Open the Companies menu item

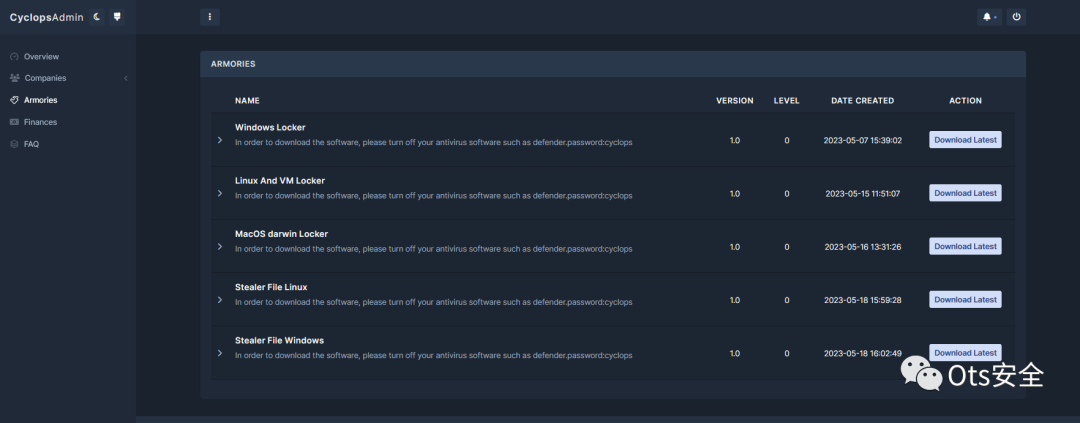[x=45, y=78]
